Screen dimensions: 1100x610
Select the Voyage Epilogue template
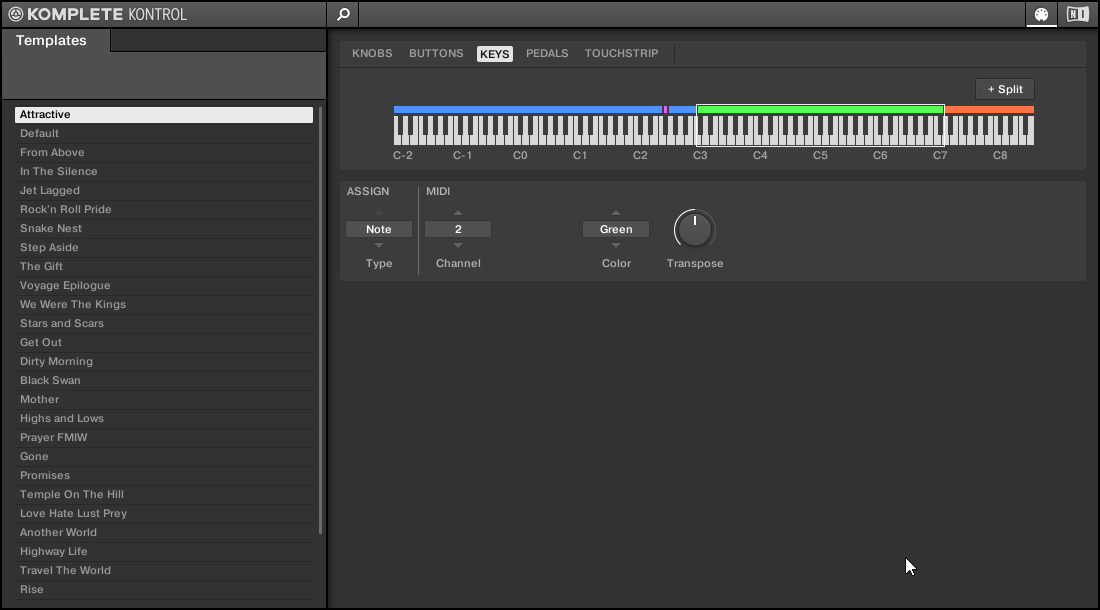163,285
